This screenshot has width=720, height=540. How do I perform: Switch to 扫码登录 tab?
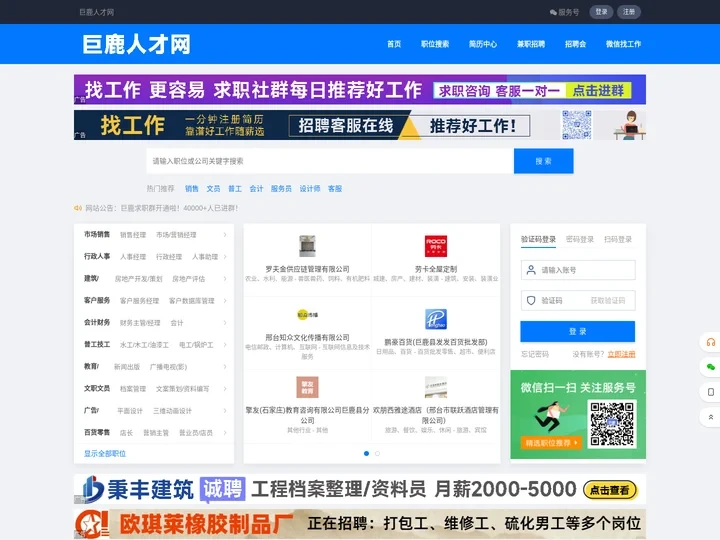pyautogui.click(x=618, y=239)
